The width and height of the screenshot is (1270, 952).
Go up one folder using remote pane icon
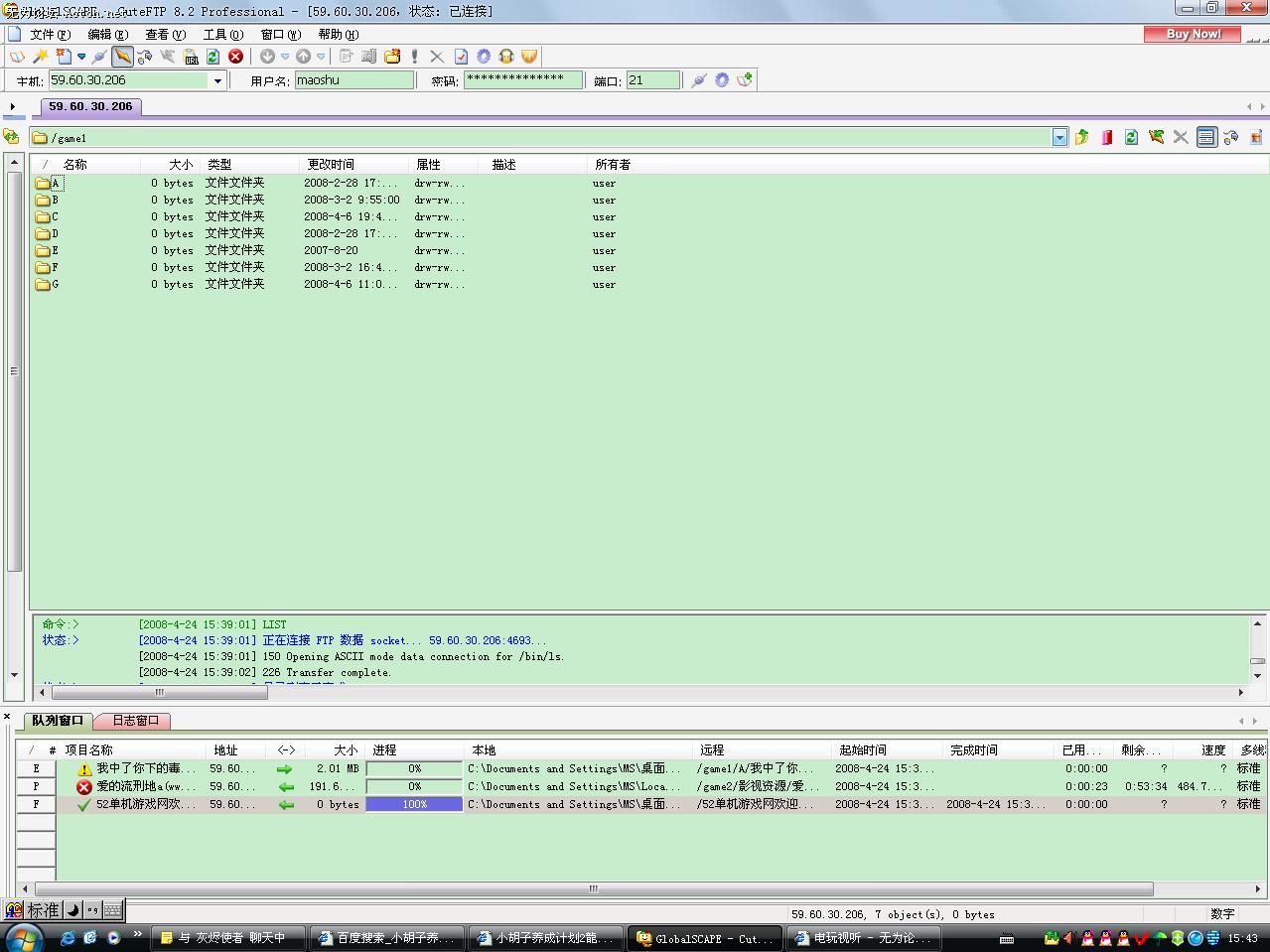point(1081,137)
